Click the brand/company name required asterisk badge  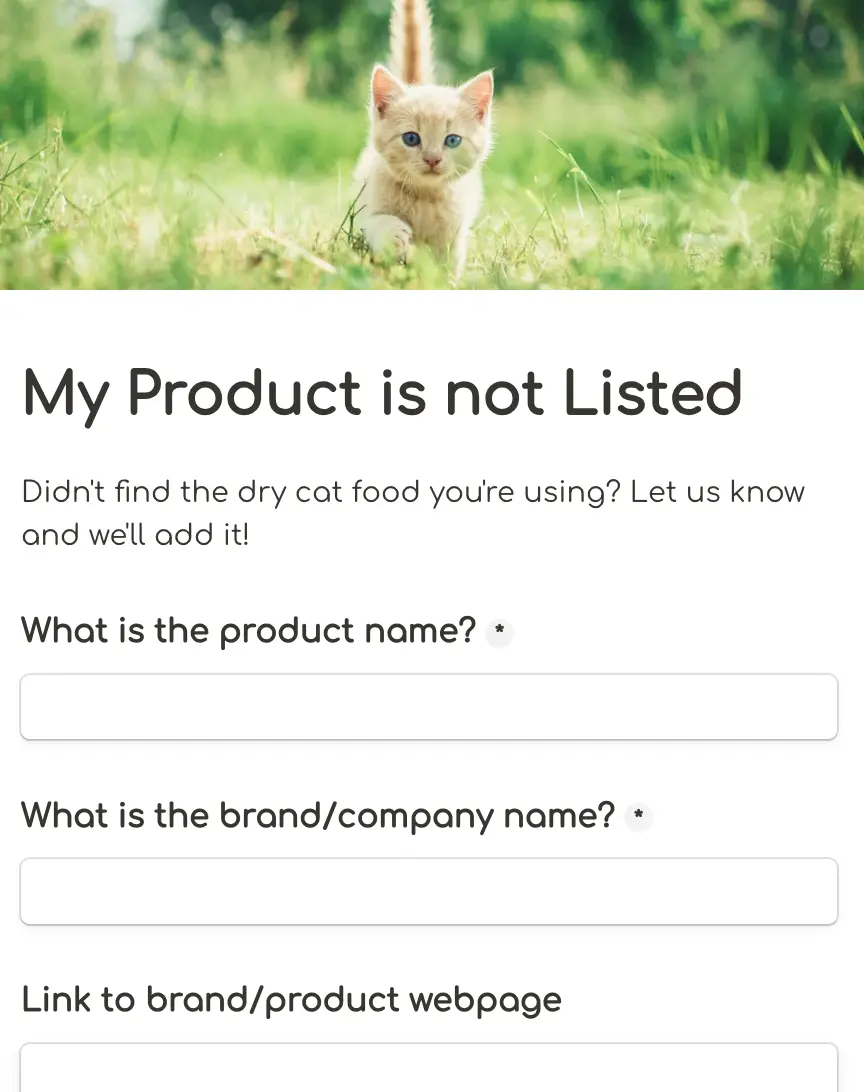point(638,816)
